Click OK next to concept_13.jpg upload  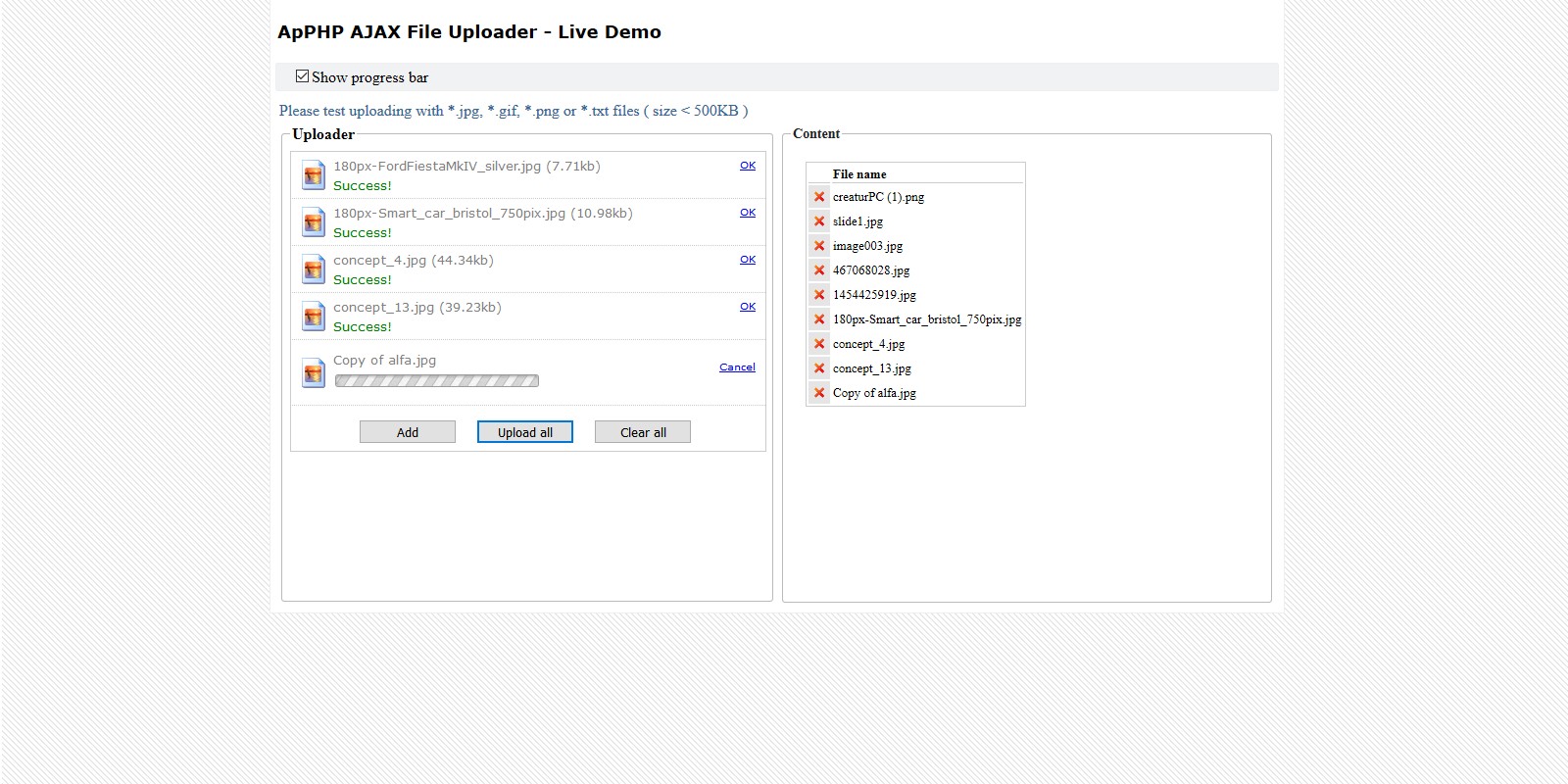[748, 307]
